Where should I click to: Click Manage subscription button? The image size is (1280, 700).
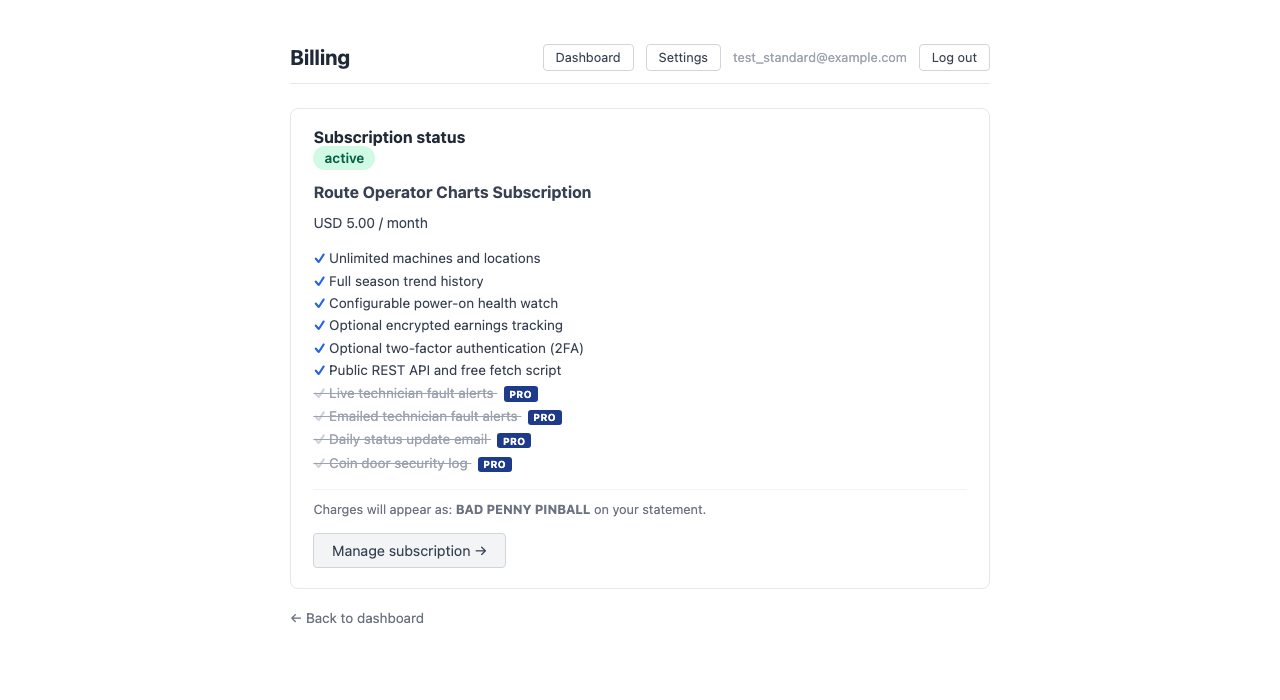[x=409, y=551]
